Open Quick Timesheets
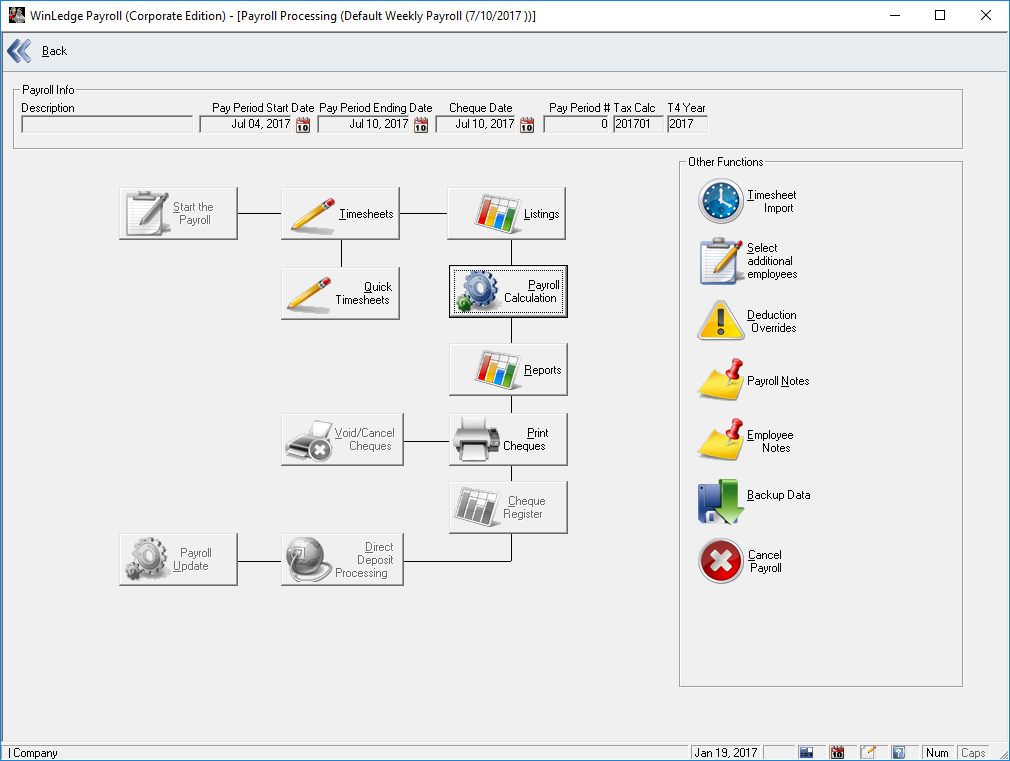 click(x=340, y=292)
